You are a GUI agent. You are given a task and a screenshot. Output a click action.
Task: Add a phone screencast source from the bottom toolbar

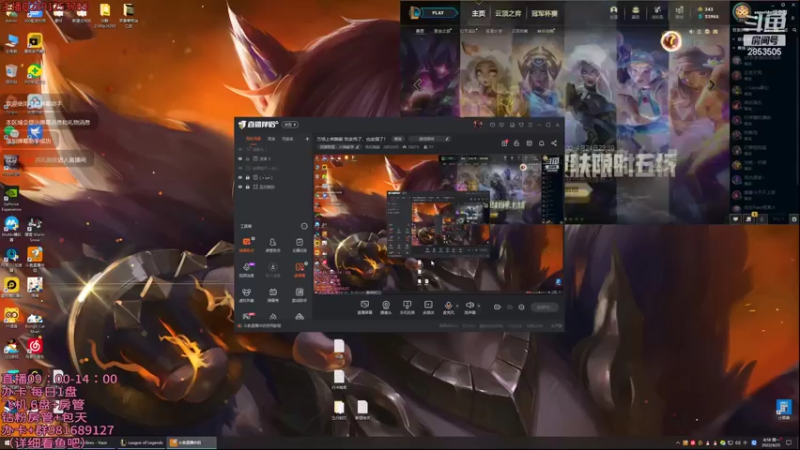407,307
